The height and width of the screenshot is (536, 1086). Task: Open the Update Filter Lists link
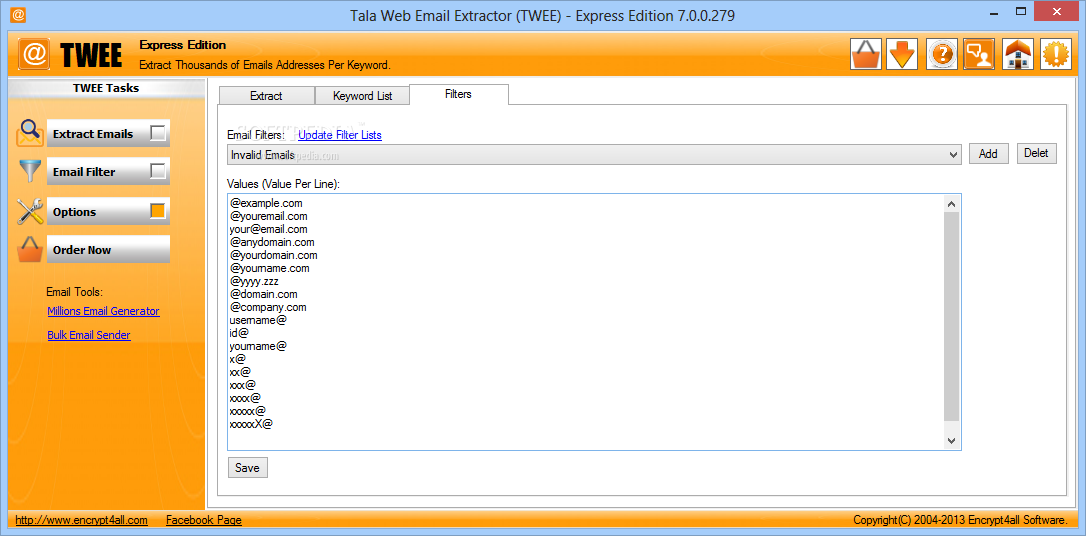[x=339, y=135]
